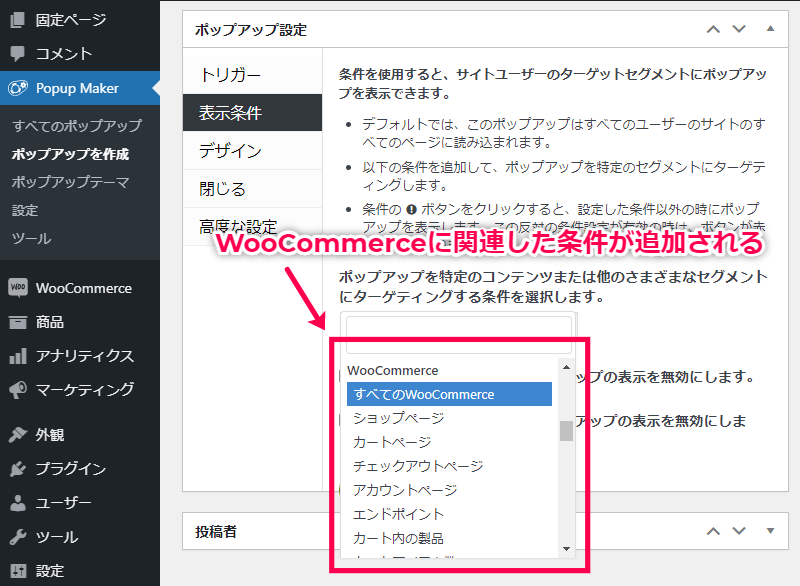The height and width of the screenshot is (586, 800).
Task: Click the dropdown list scrollbar thumb
Action: [x=566, y=430]
